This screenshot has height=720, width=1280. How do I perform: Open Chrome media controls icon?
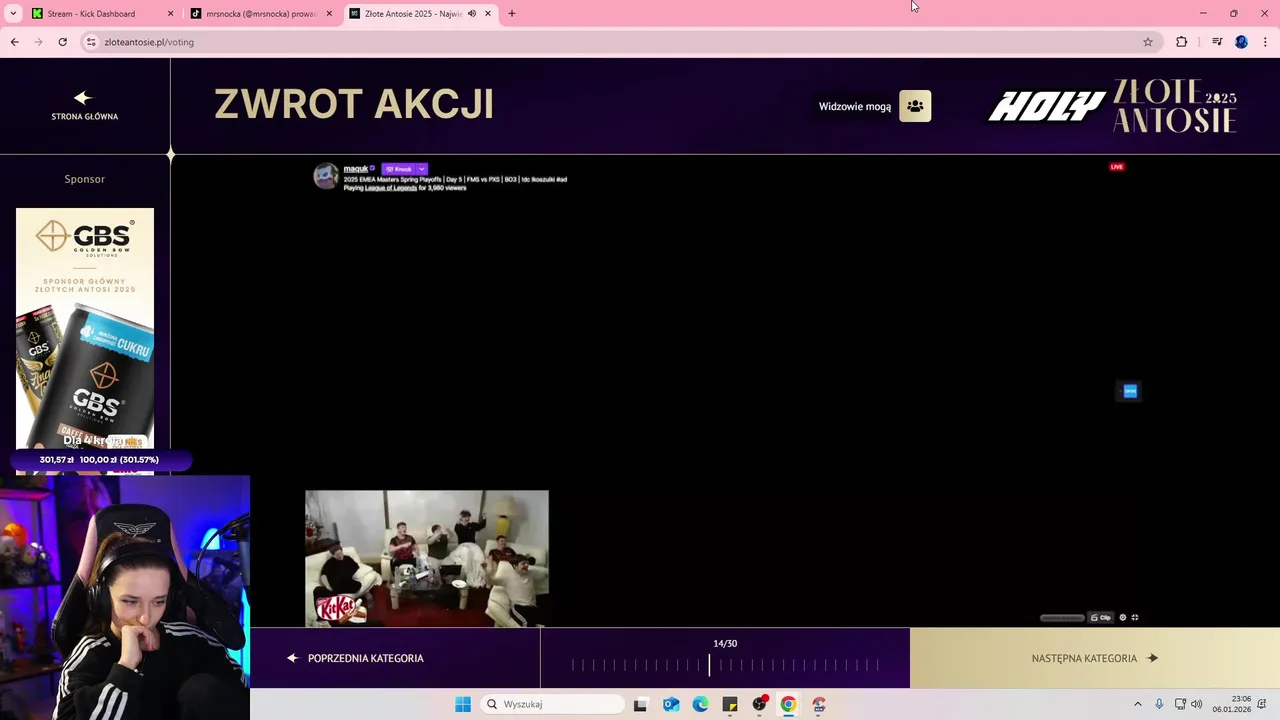tap(1217, 42)
